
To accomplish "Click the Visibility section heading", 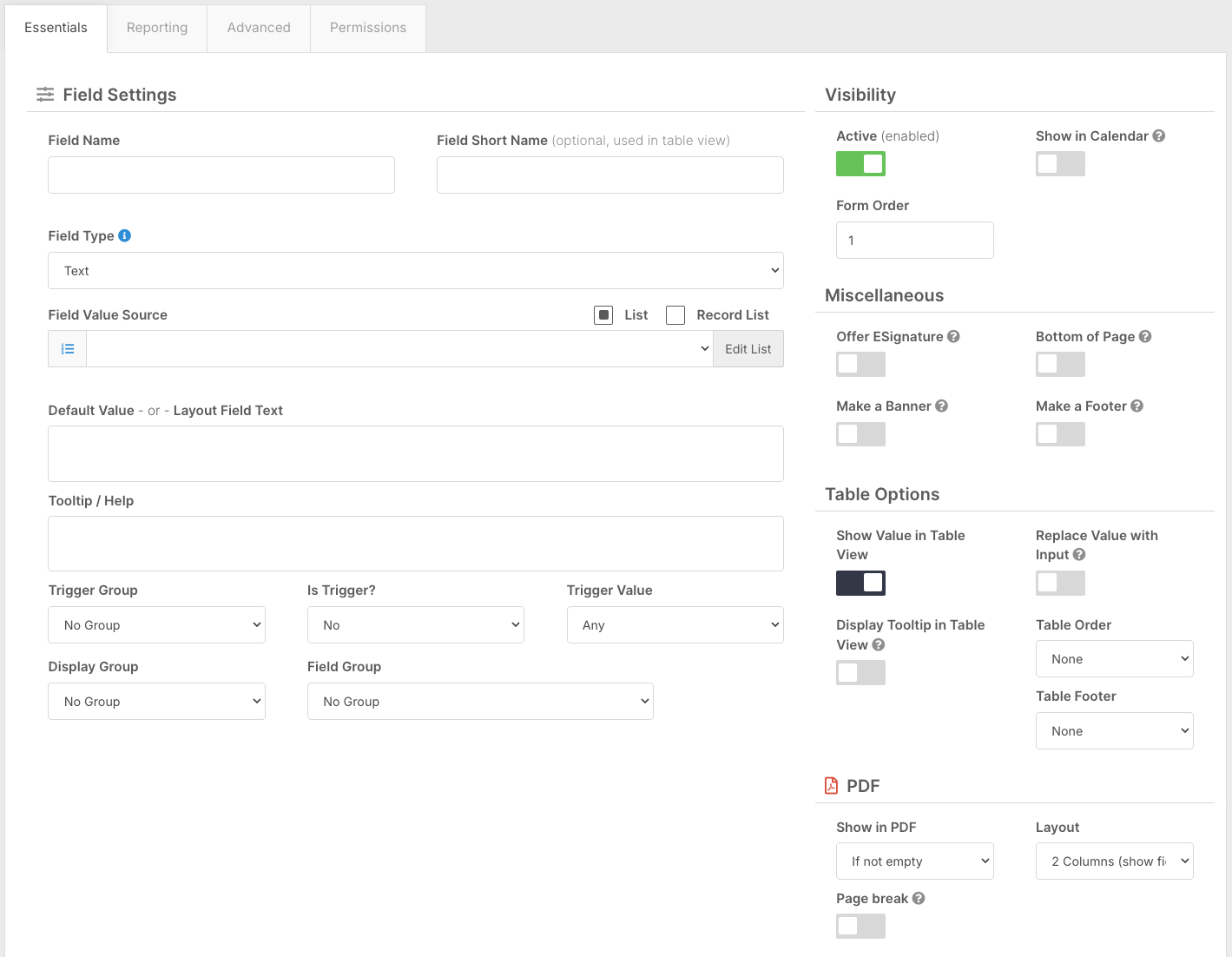I will click(x=860, y=95).
